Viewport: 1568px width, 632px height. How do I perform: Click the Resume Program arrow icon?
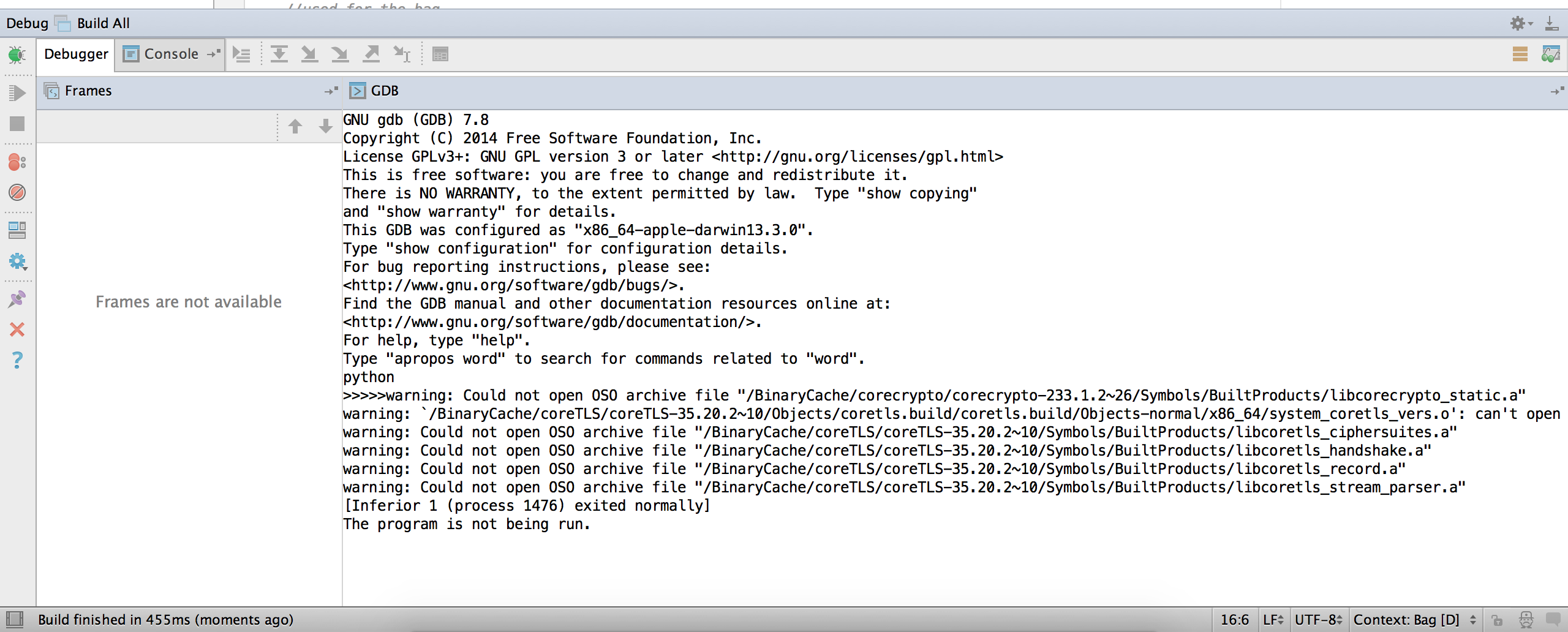[17, 93]
